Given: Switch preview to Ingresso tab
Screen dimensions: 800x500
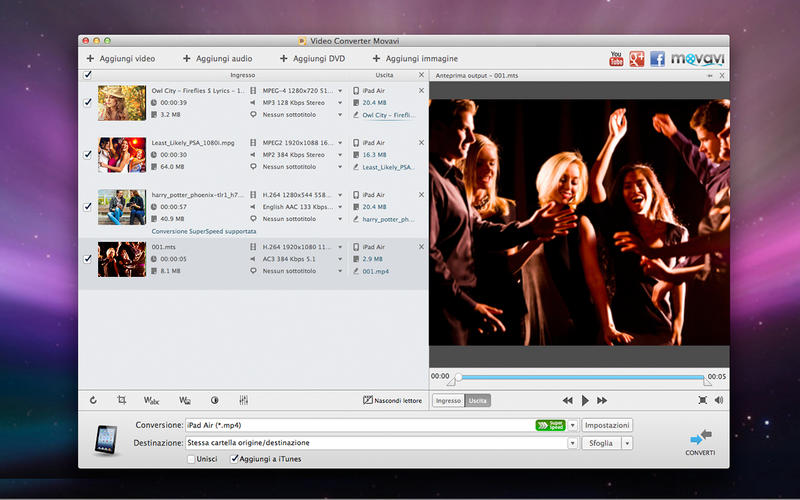Looking at the screenshot, I should [448, 401].
